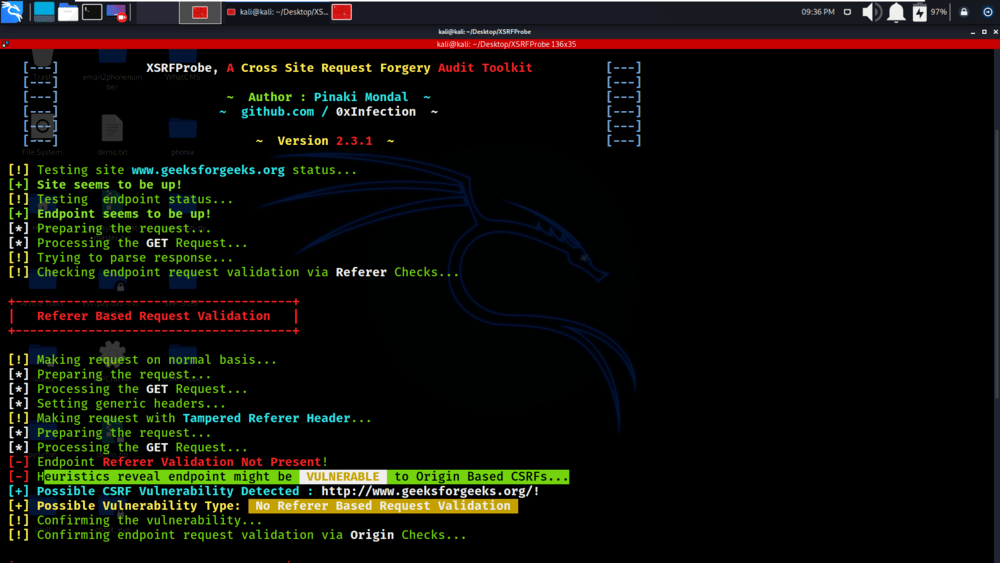Open the volume speaker control
Viewport: 1000px width, 563px height.
(871, 12)
